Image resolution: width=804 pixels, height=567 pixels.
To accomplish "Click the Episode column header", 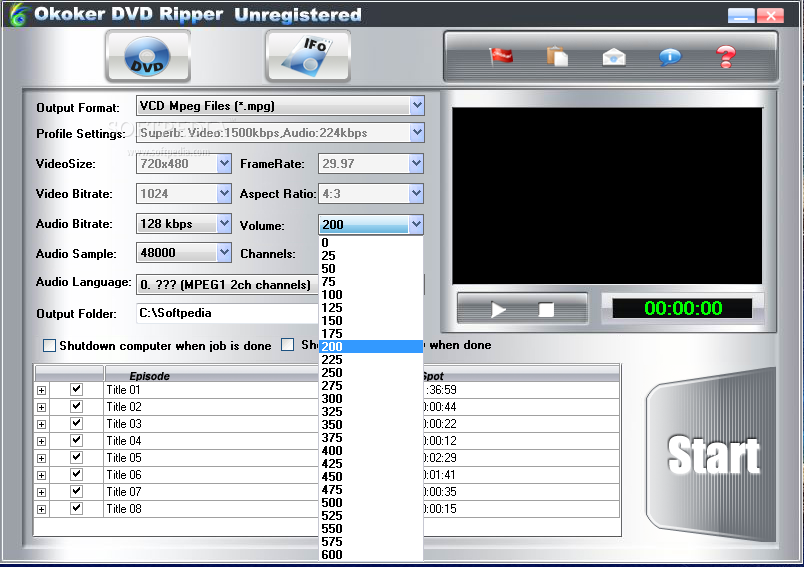I will pyautogui.click(x=212, y=375).
